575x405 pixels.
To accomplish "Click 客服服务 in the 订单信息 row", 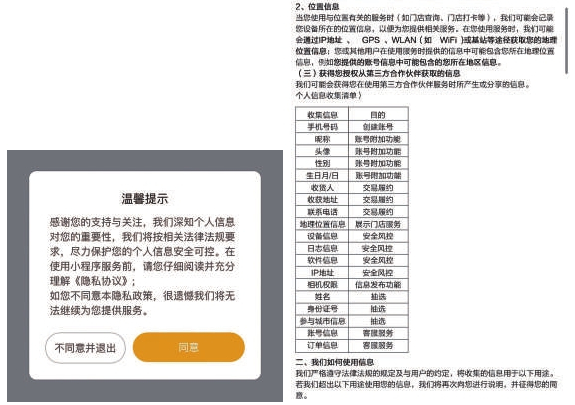I will [378, 345].
